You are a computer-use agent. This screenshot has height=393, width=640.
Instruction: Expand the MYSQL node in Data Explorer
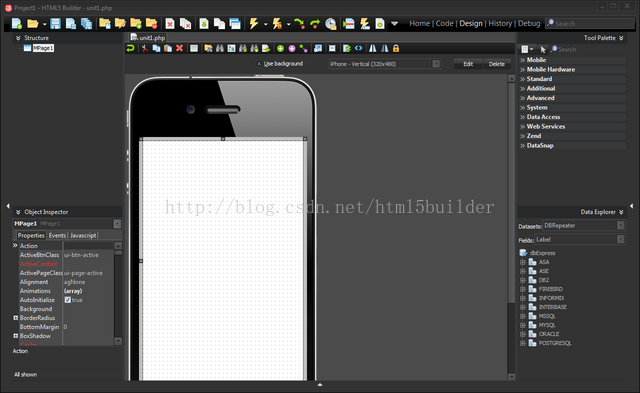coord(522,325)
